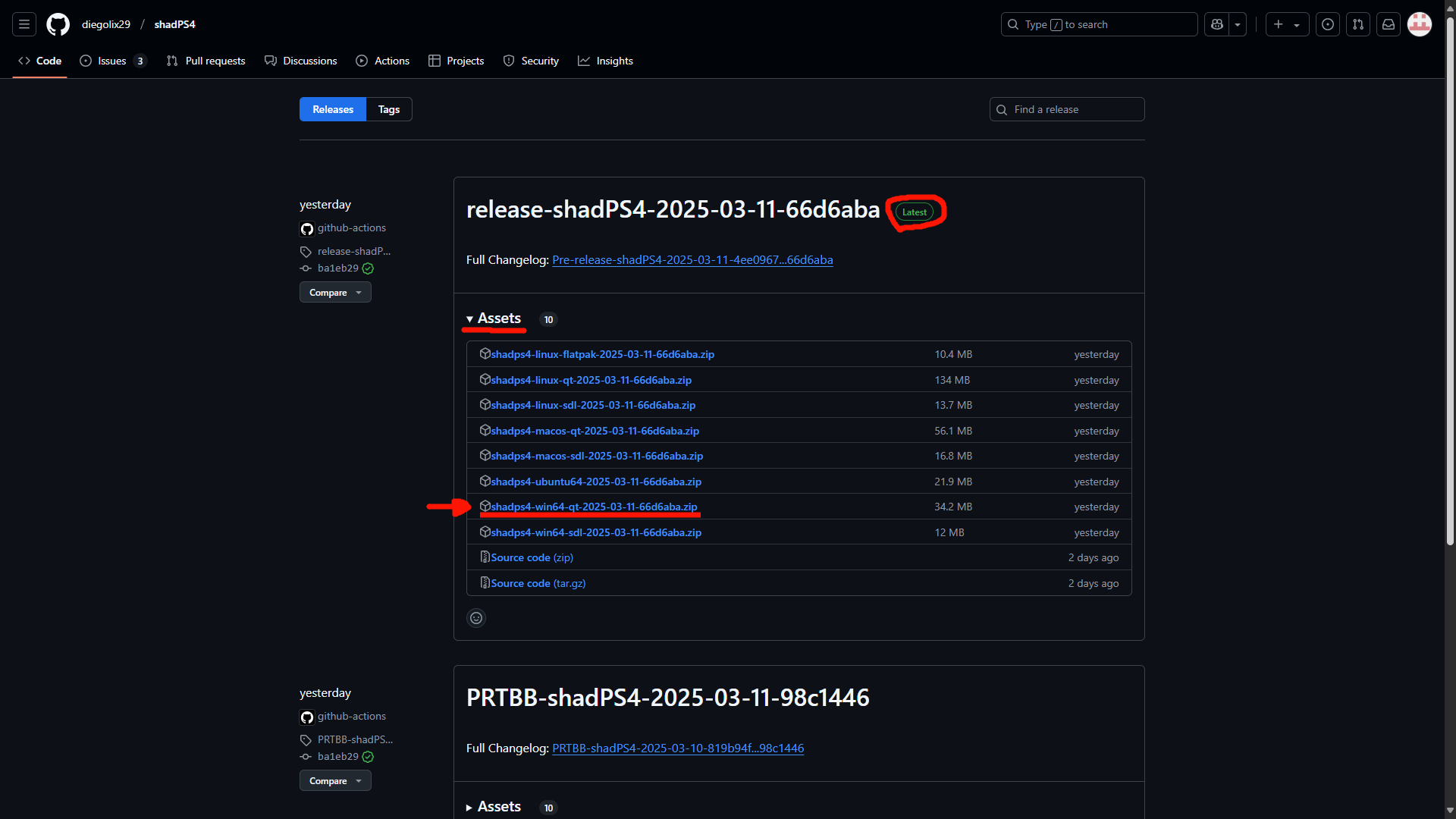Click the 56.1 MB size text
This screenshot has width=1456, height=819.
tap(953, 431)
